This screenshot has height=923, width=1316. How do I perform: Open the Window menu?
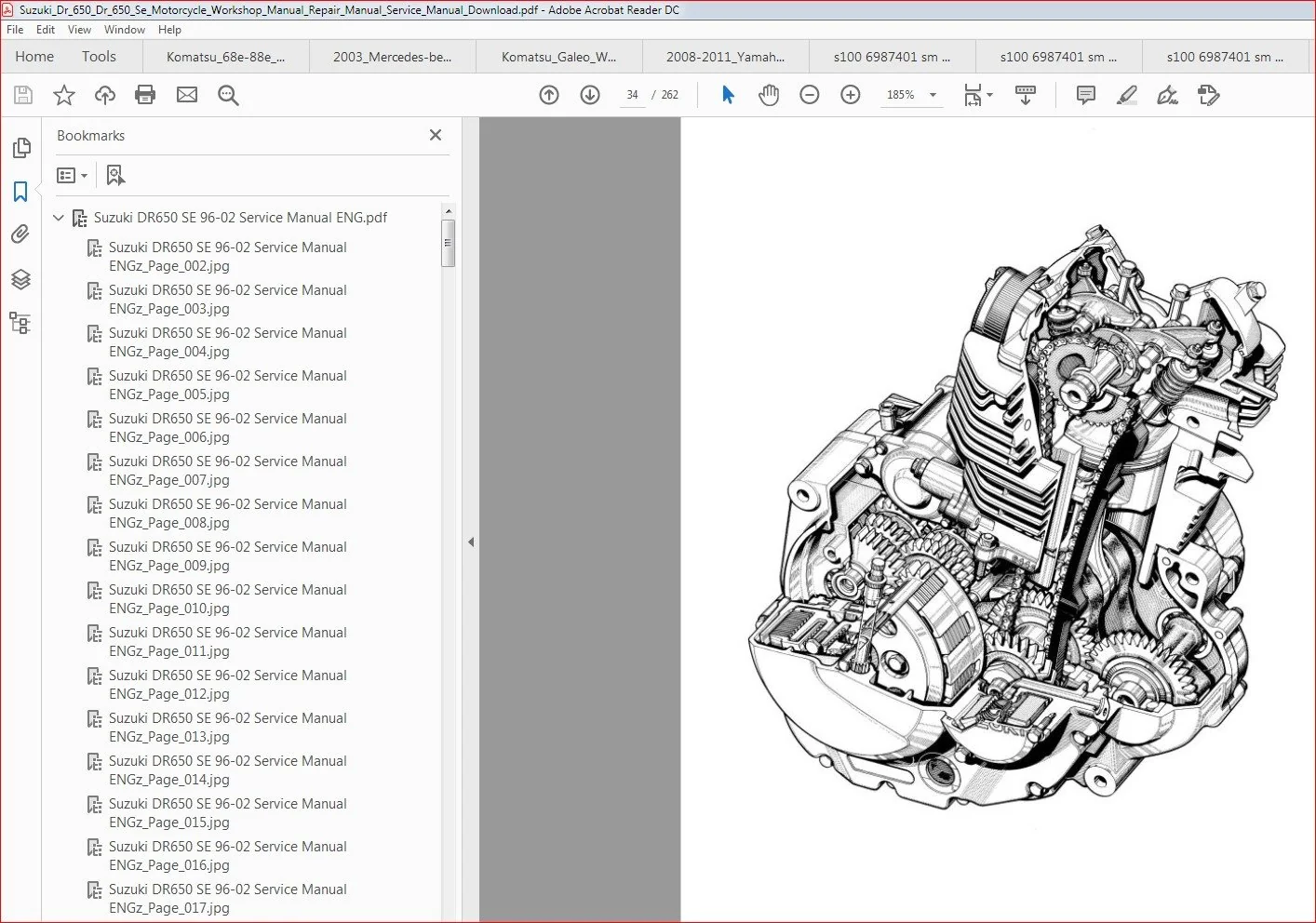125,30
